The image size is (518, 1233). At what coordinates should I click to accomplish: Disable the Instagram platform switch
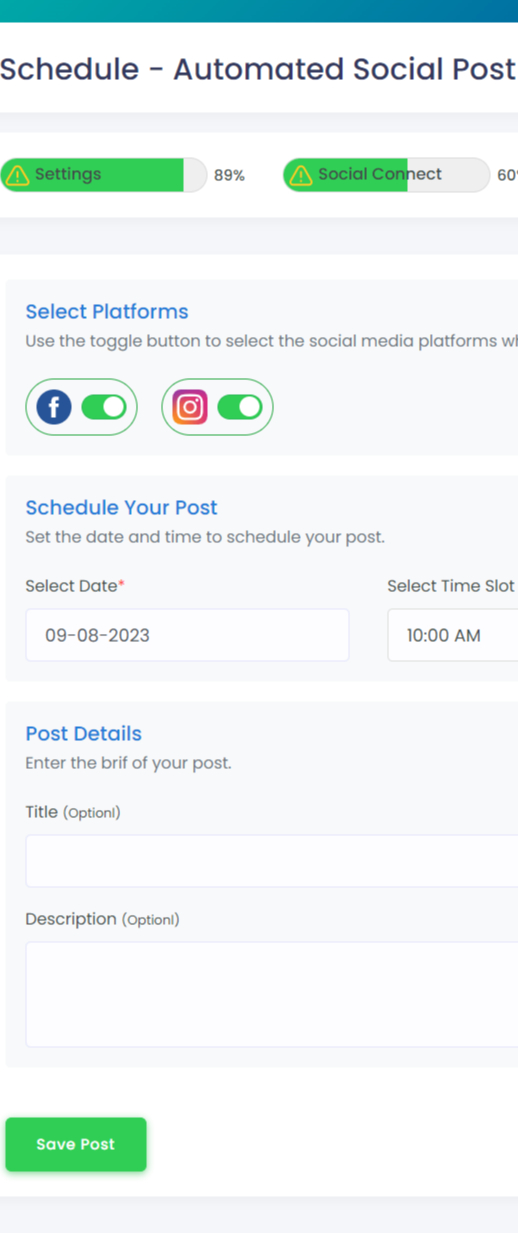[x=239, y=407]
